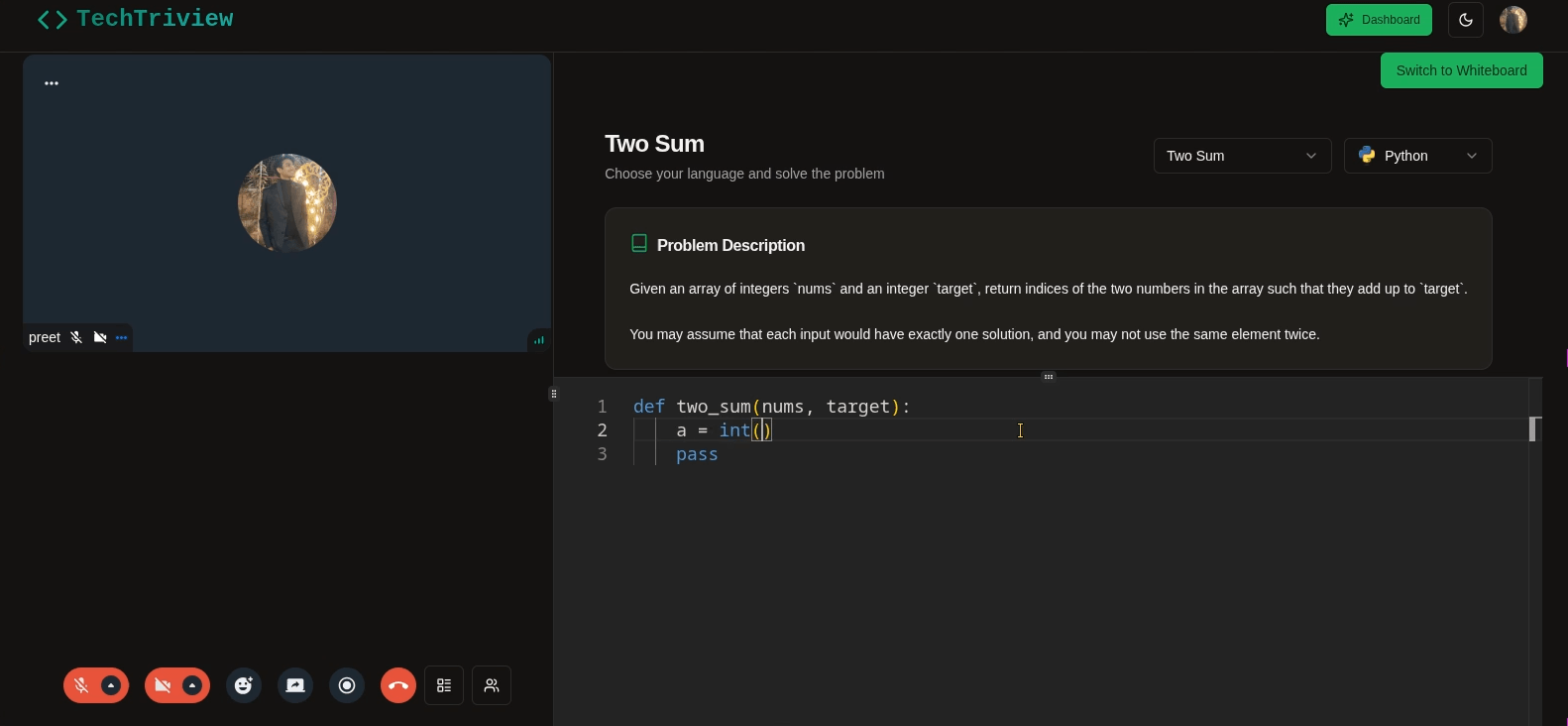This screenshot has height=726, width=1568.
Task: Open the user profile avatar menu
Action: coord(1512,20)
